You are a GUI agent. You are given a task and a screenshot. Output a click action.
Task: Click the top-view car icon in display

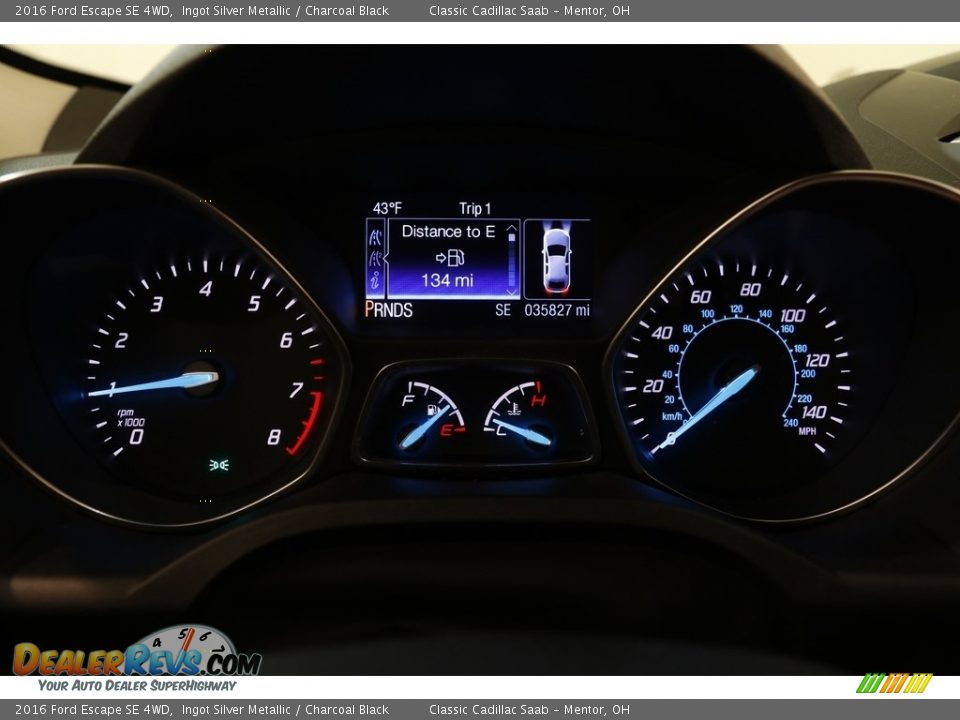[556, 259]
